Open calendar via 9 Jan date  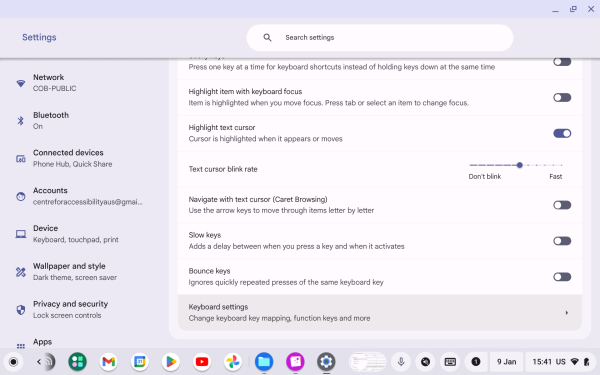click(x=506, y=362)
